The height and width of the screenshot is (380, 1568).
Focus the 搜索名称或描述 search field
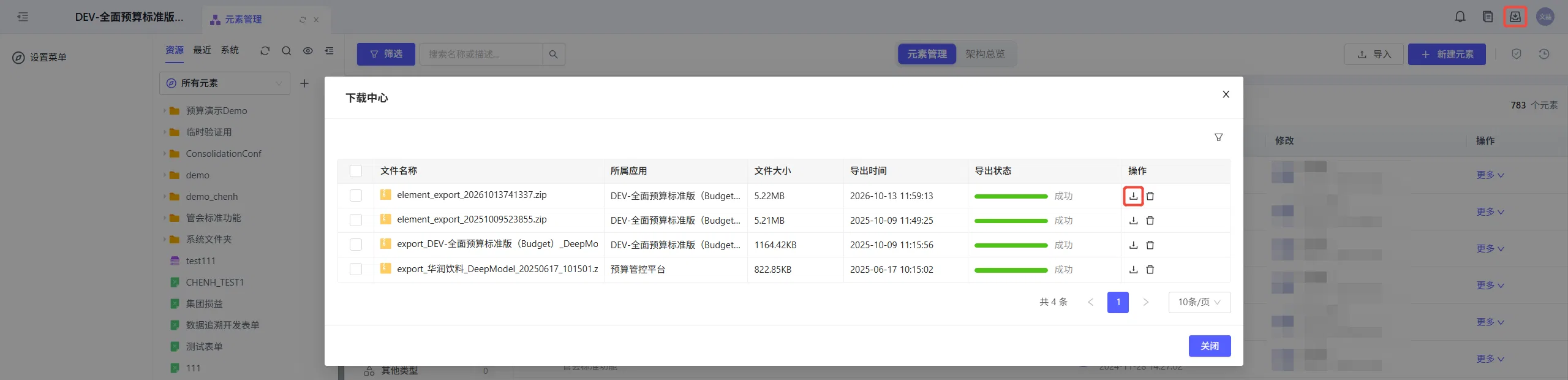point(481,54)
